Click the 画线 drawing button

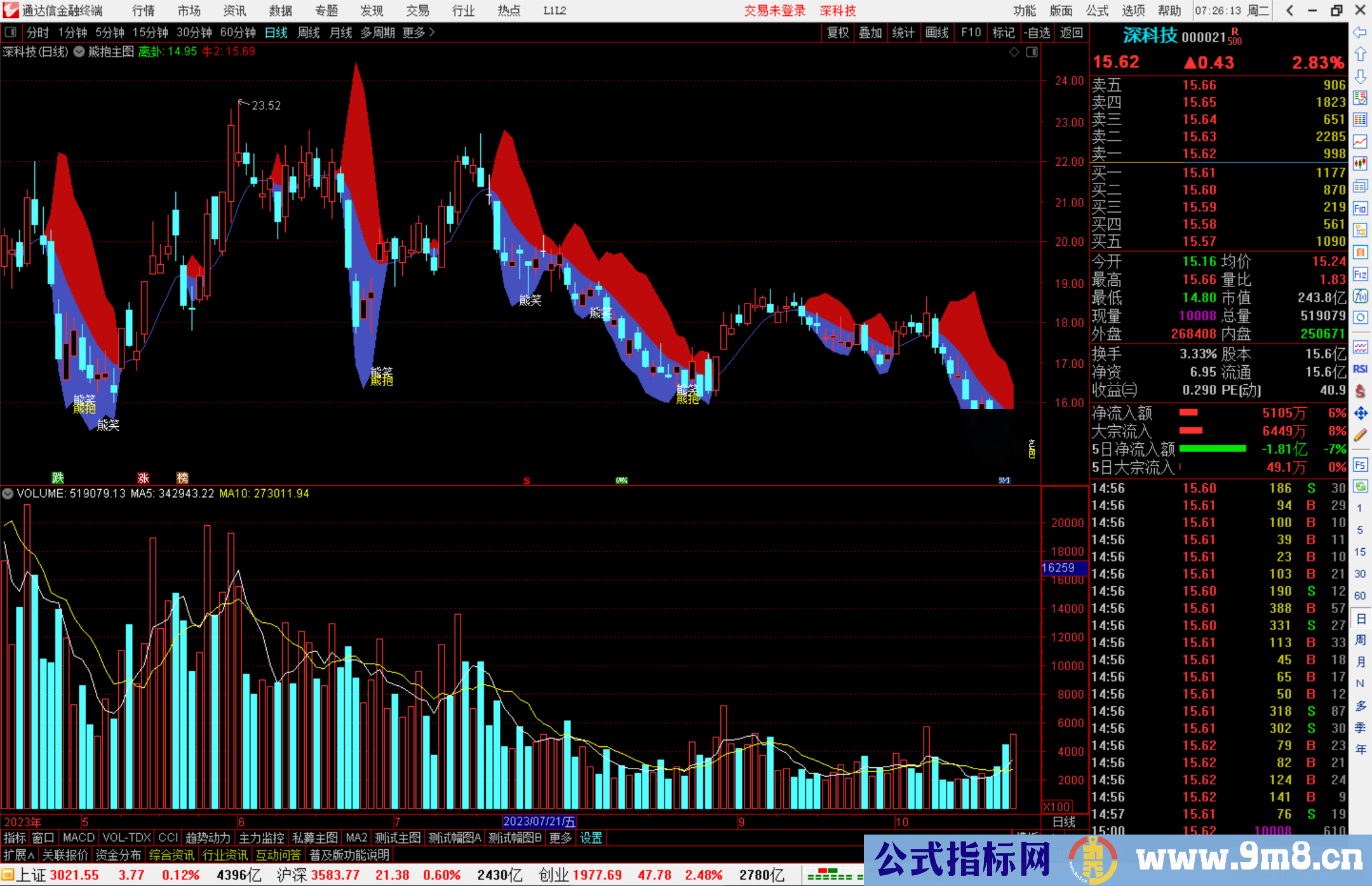pos(937,32)
